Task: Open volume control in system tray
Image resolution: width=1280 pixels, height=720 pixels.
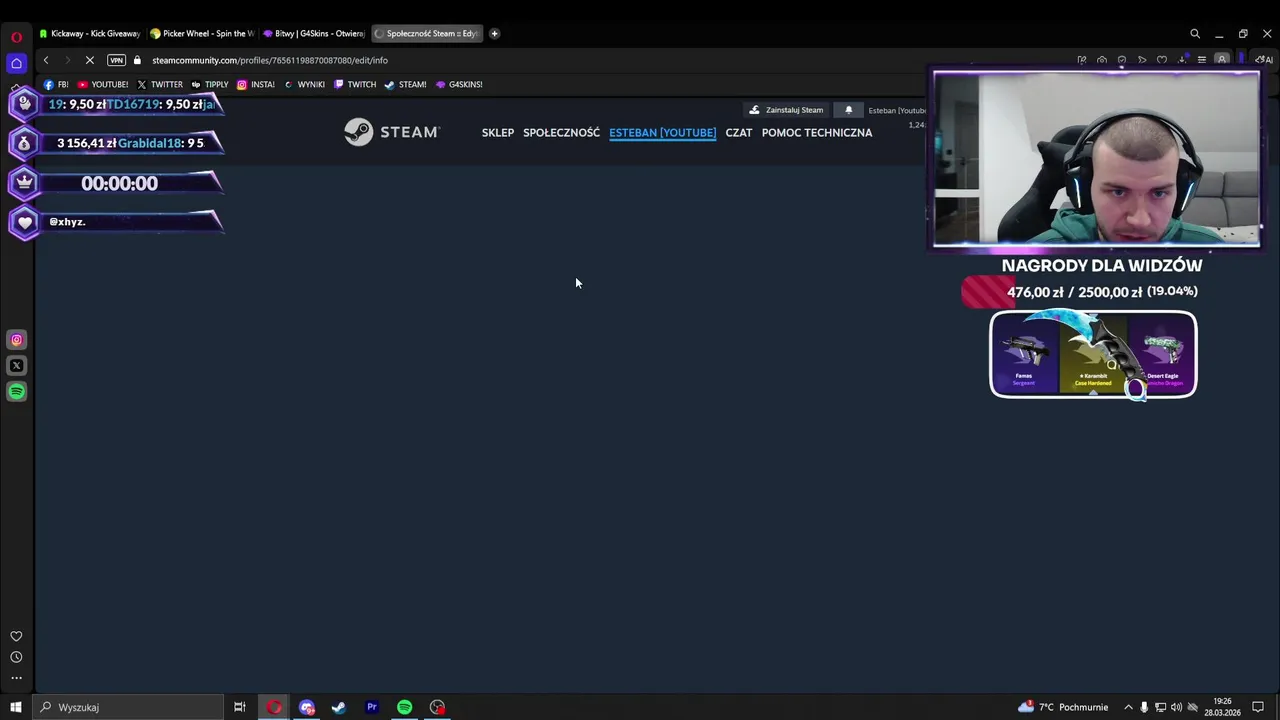Action: point(1176,707)
